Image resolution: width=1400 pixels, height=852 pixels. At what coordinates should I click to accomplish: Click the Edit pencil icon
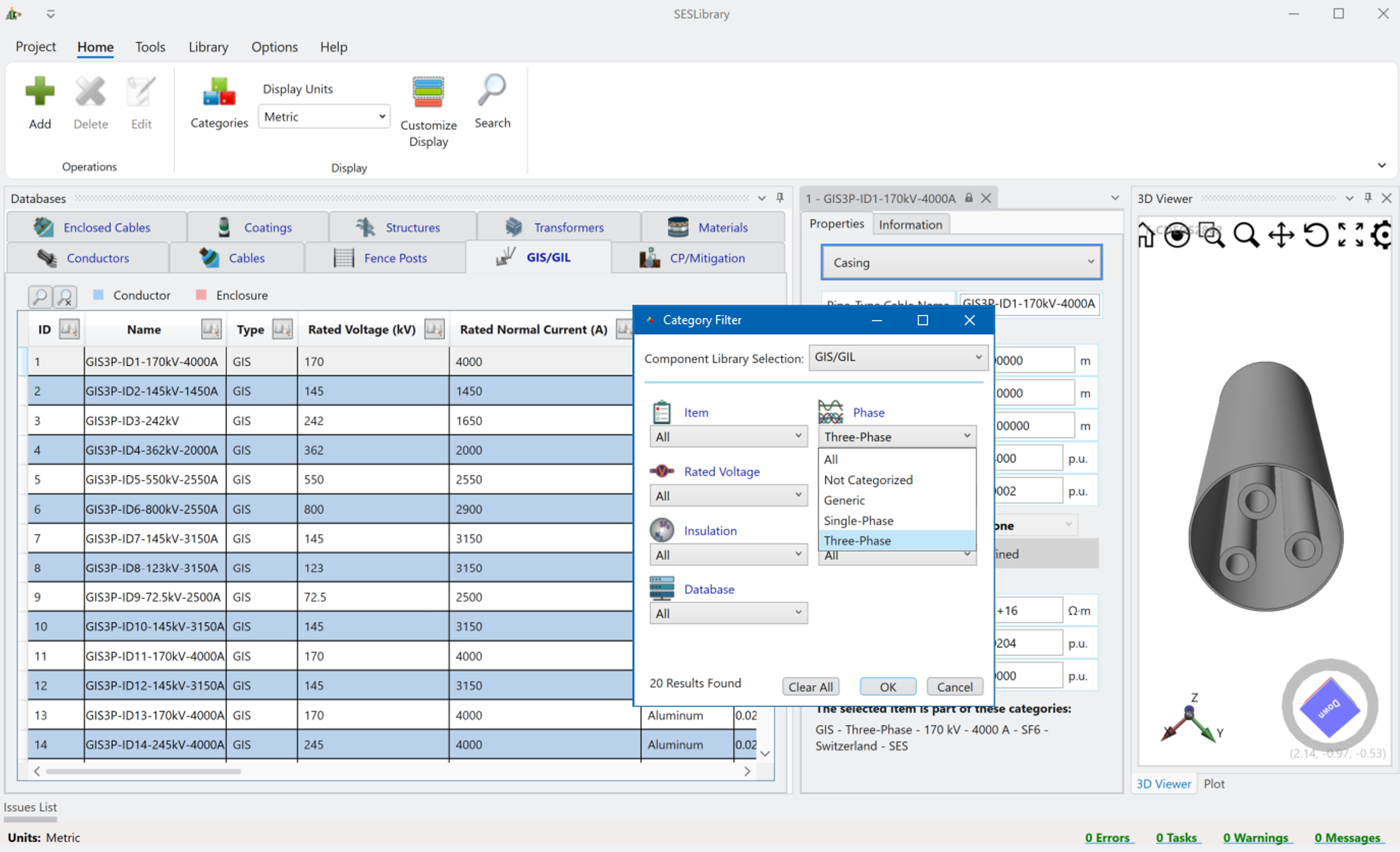click(141, 92)
